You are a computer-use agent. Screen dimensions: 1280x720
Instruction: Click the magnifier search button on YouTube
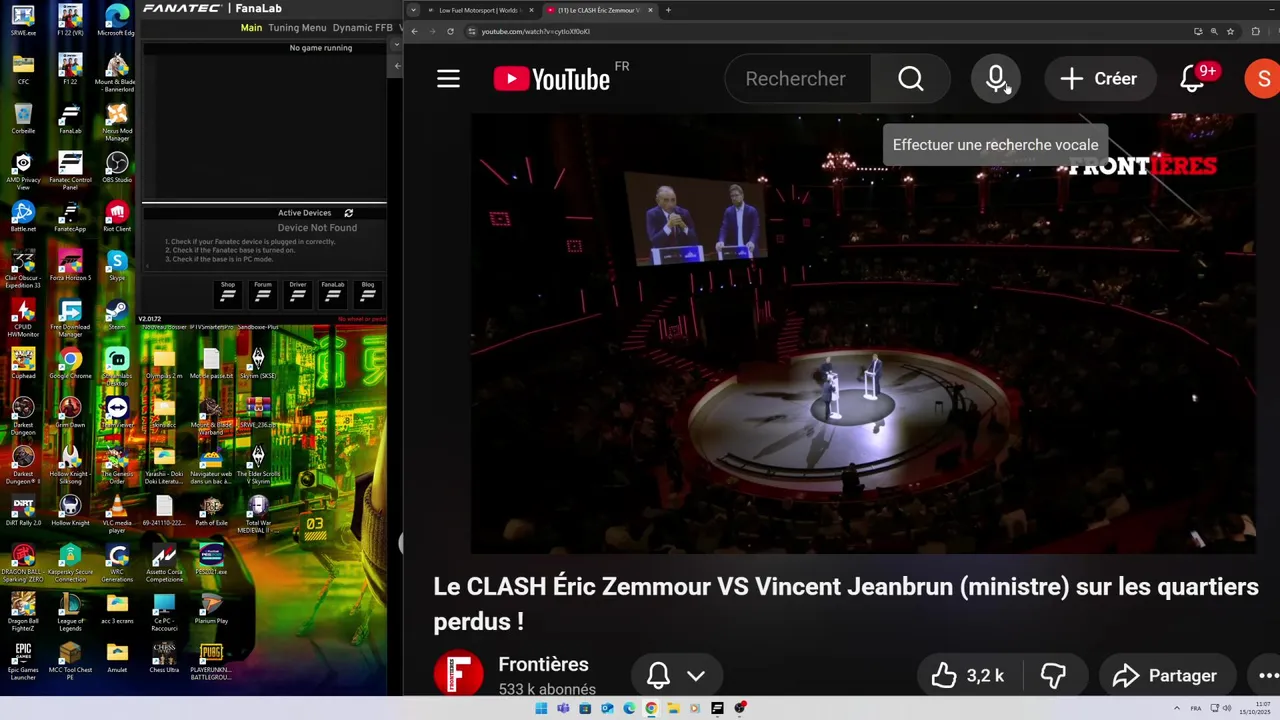pos(910,79)
